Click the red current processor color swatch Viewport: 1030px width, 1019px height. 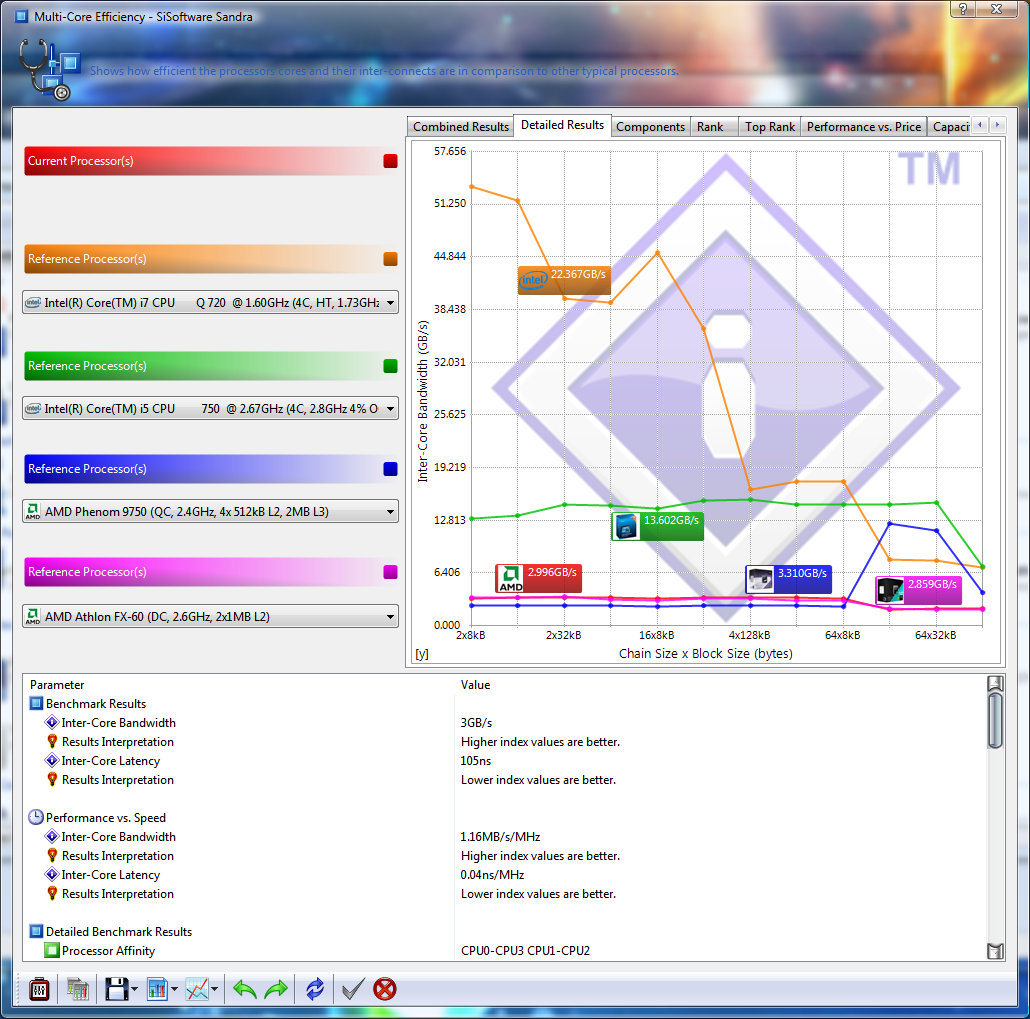point(390,161)
